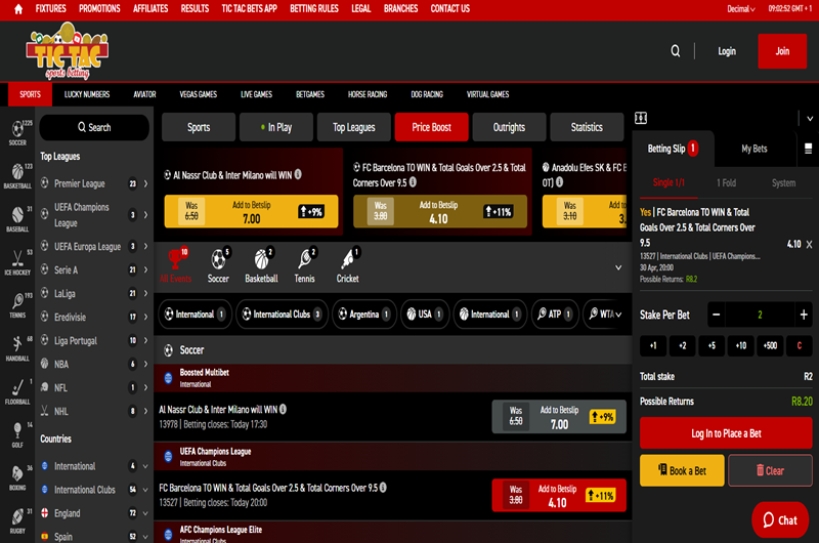Click info icon on Al Nassr list row
Image resolution: width=819 pixels, height=543 pixels.
[x=283, y=409]
